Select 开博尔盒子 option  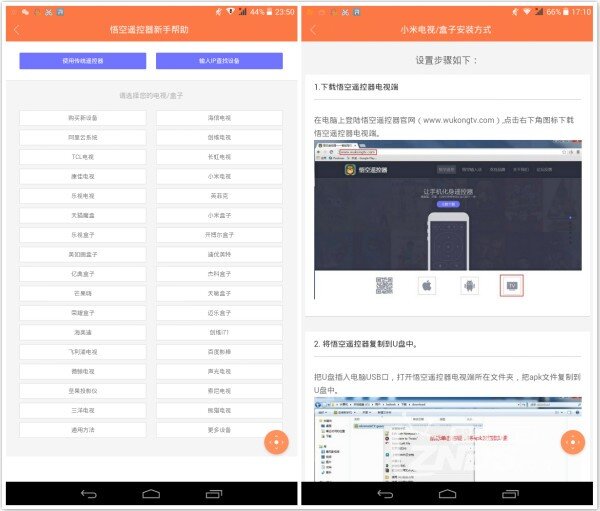pos(219,235)
